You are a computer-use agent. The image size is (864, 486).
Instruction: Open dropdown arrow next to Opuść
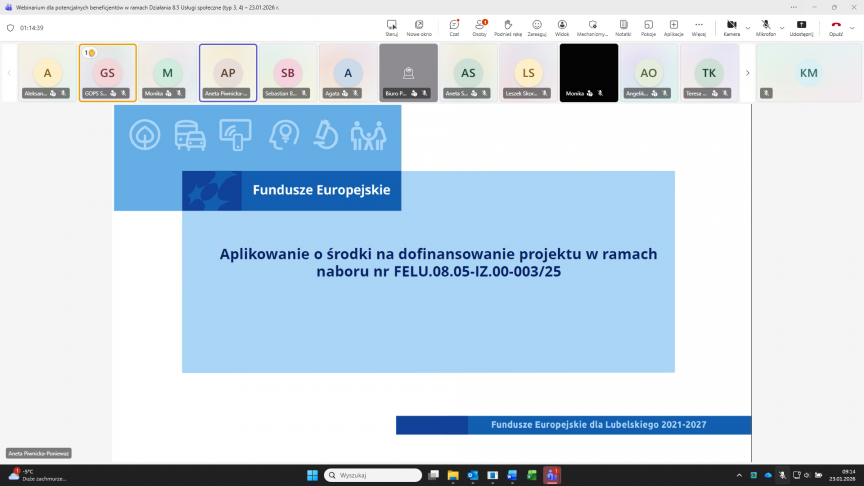click(x=852, y=27)
